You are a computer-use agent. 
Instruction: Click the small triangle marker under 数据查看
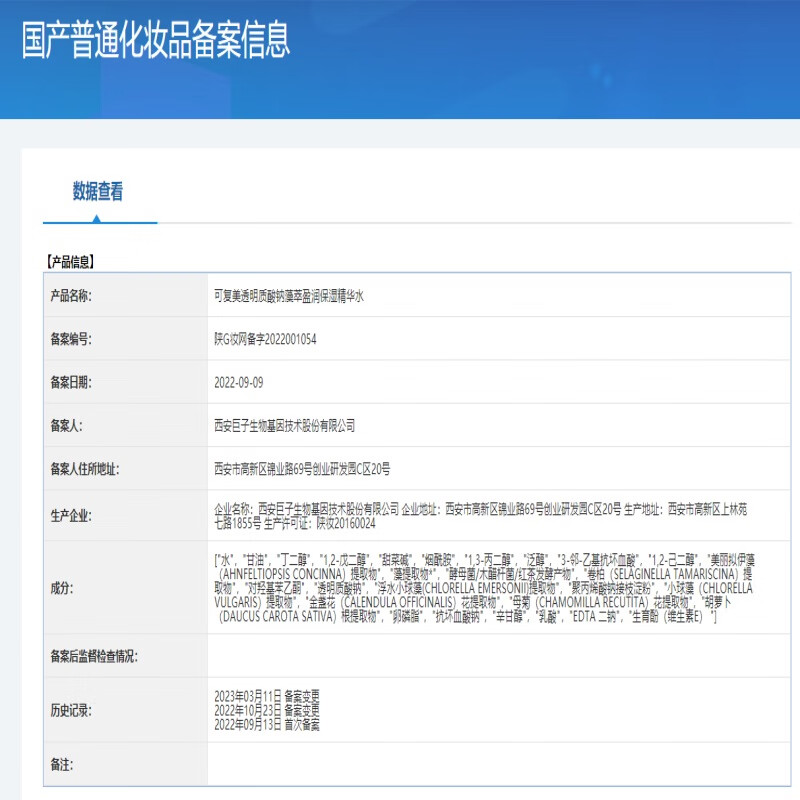click(96, 218)
